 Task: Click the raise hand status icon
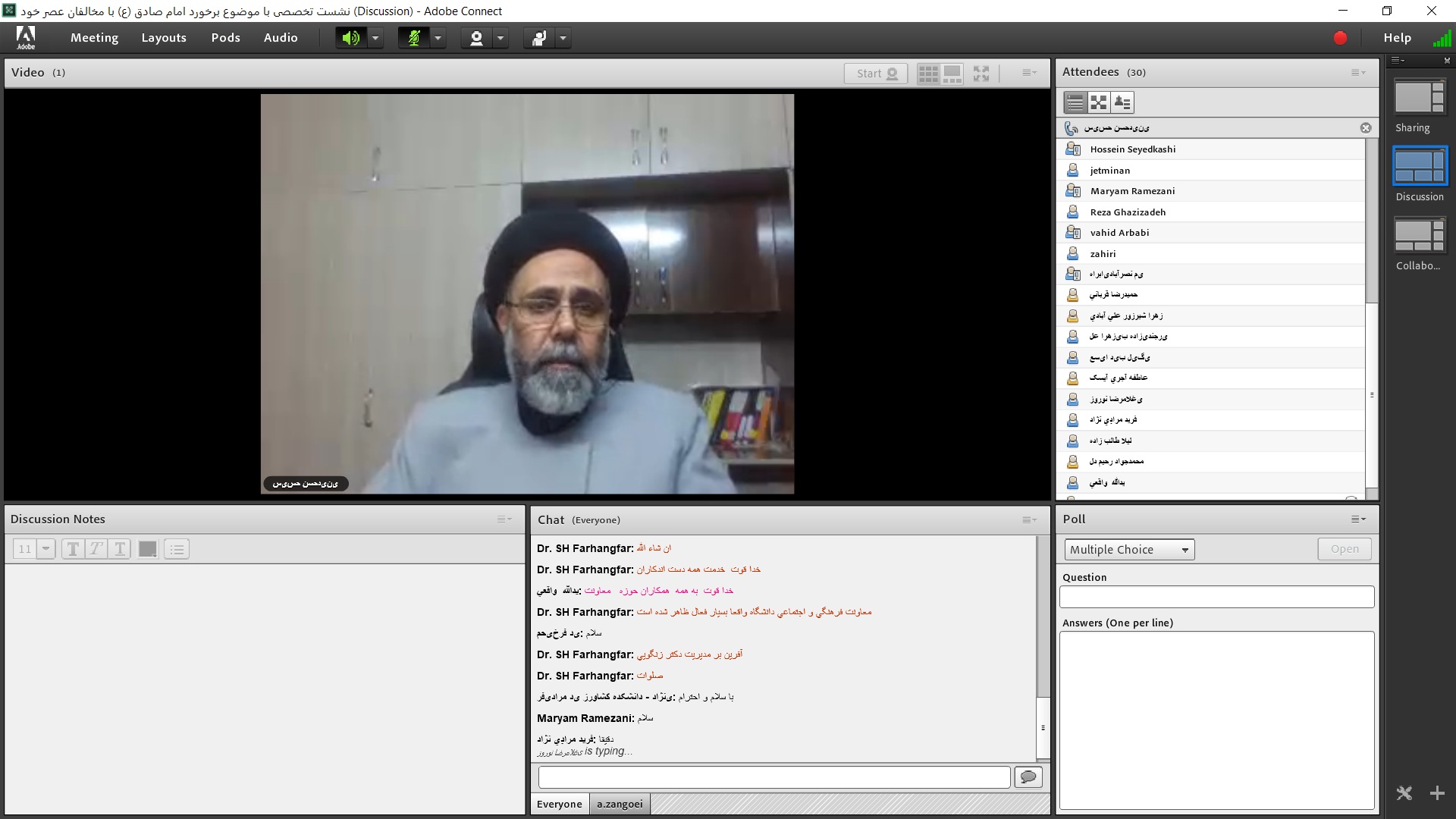(x=539, y=38)
